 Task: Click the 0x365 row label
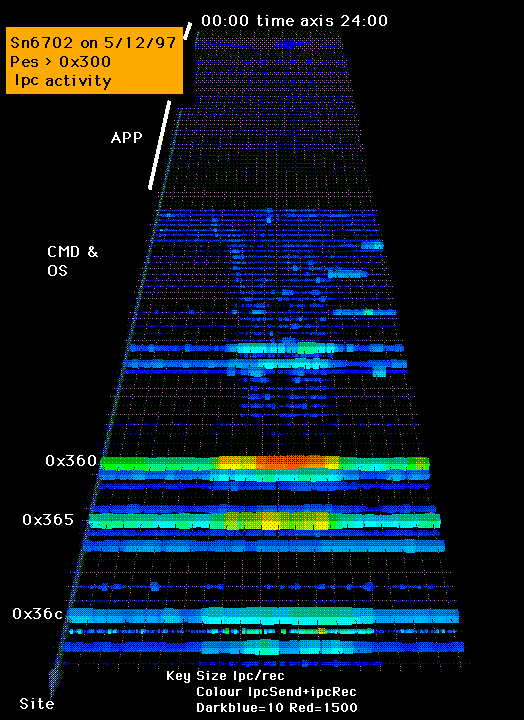(x=48, y=519)
